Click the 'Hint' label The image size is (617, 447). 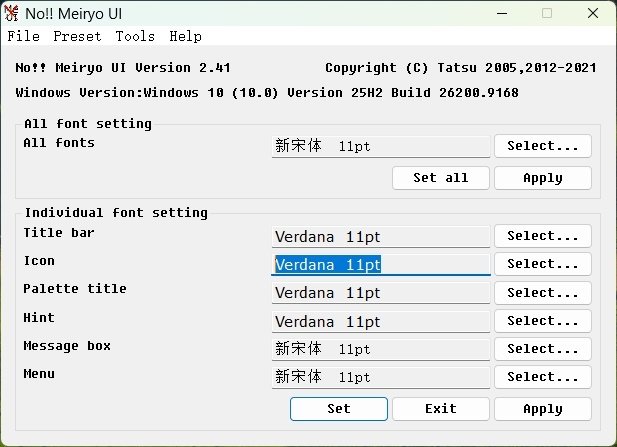(x=39, y=318)
